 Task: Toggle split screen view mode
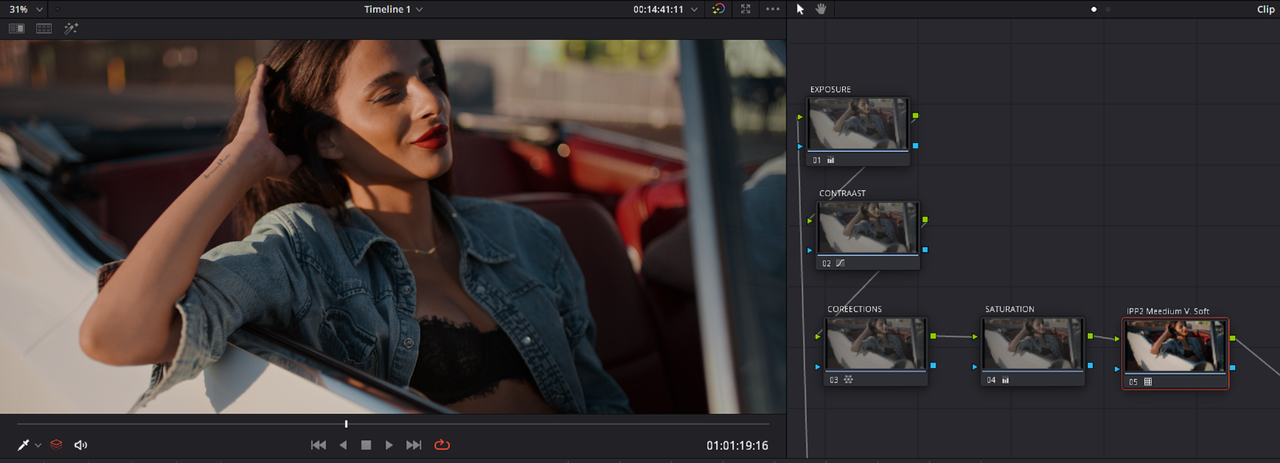tap(44, 28)
